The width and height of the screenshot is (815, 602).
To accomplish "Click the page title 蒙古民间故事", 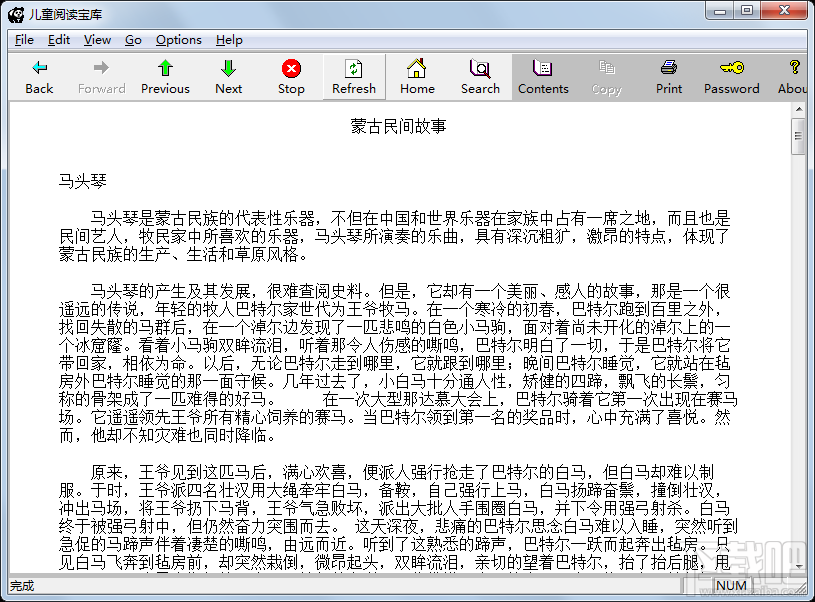I will 399,126.
